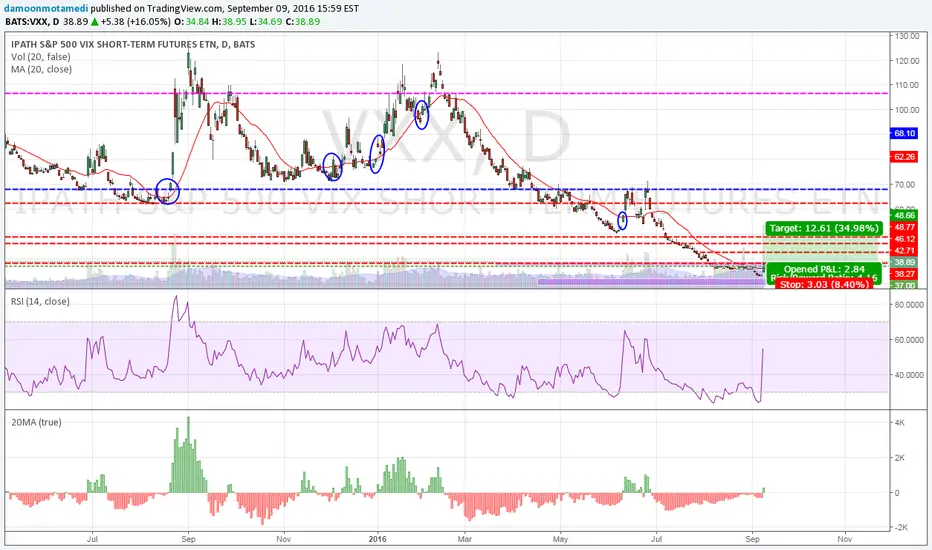Select the BATS:VXX, D symbol label

point(32,21)
